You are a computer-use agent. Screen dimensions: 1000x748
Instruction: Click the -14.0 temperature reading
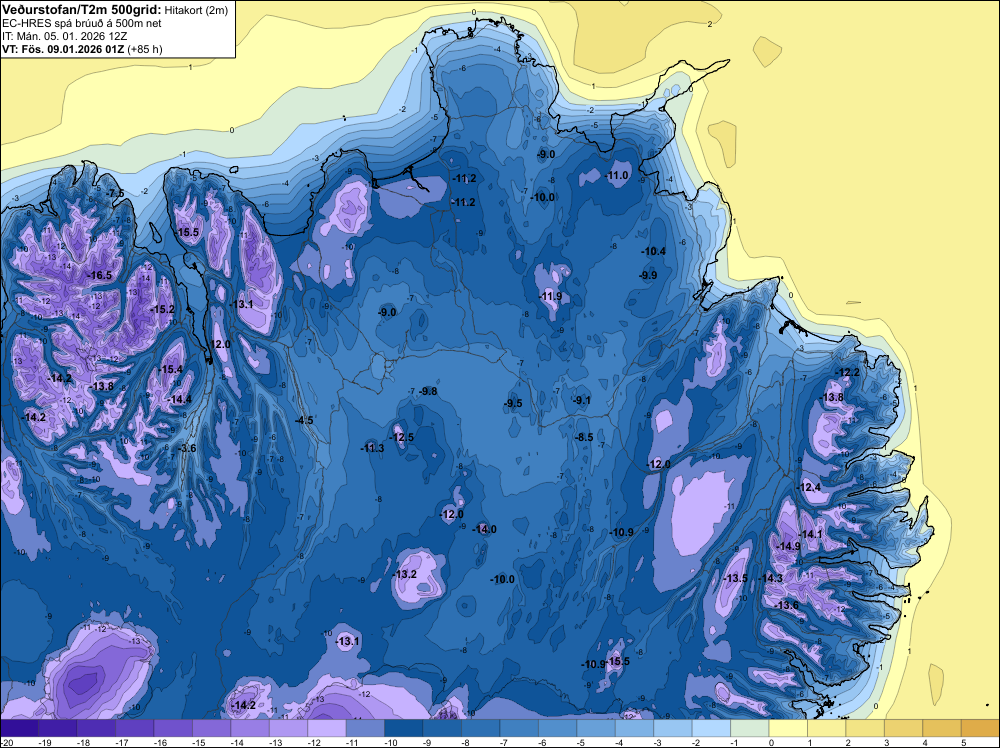tap(484, 529)
